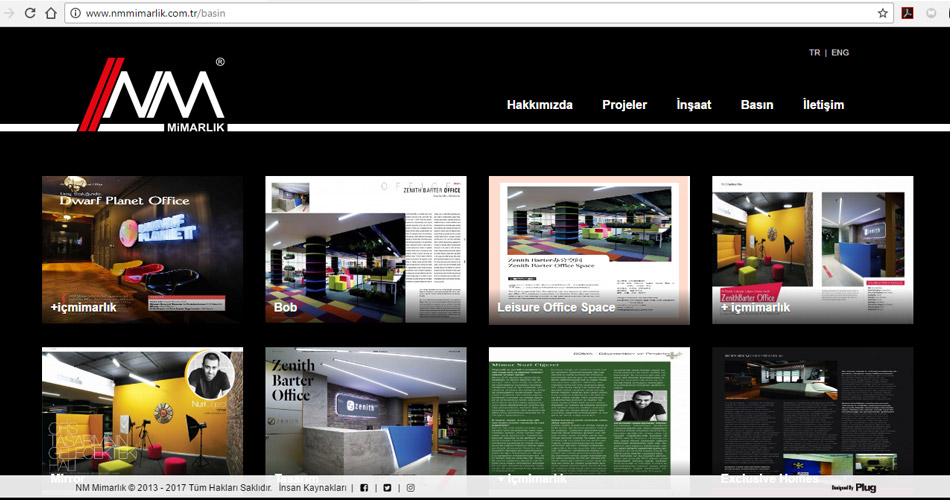Click the grey circular extension icon
This screenshot has width=950, height=500.
click(931, 13)
